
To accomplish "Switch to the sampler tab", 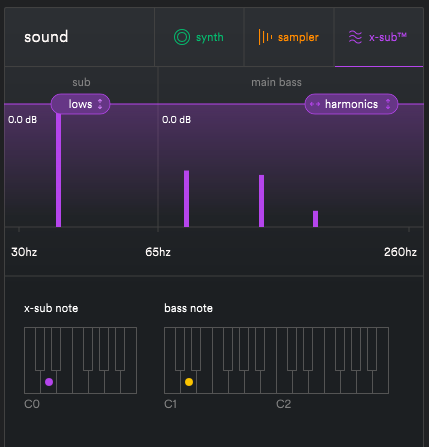I will click(x=289, y=37).
